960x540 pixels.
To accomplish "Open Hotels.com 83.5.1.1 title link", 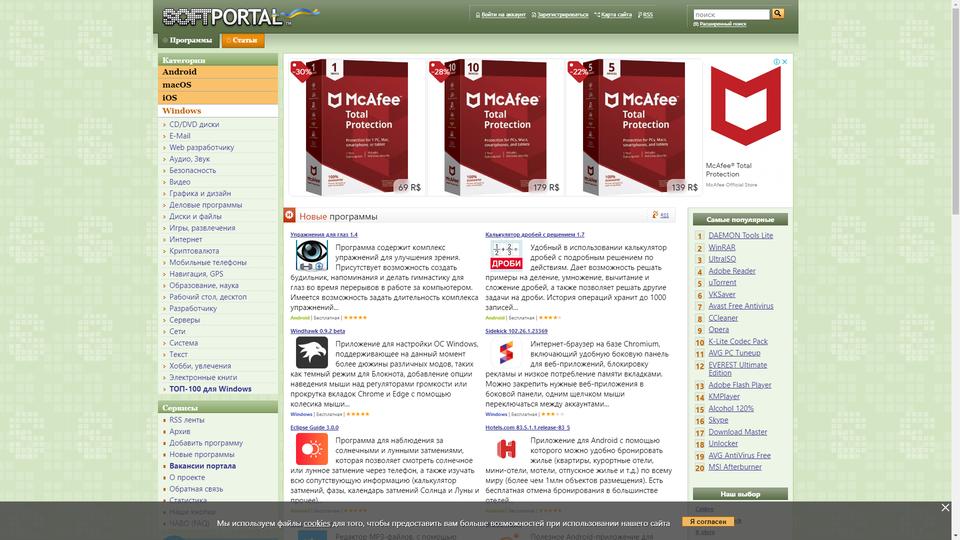I will tap(527, 428).
